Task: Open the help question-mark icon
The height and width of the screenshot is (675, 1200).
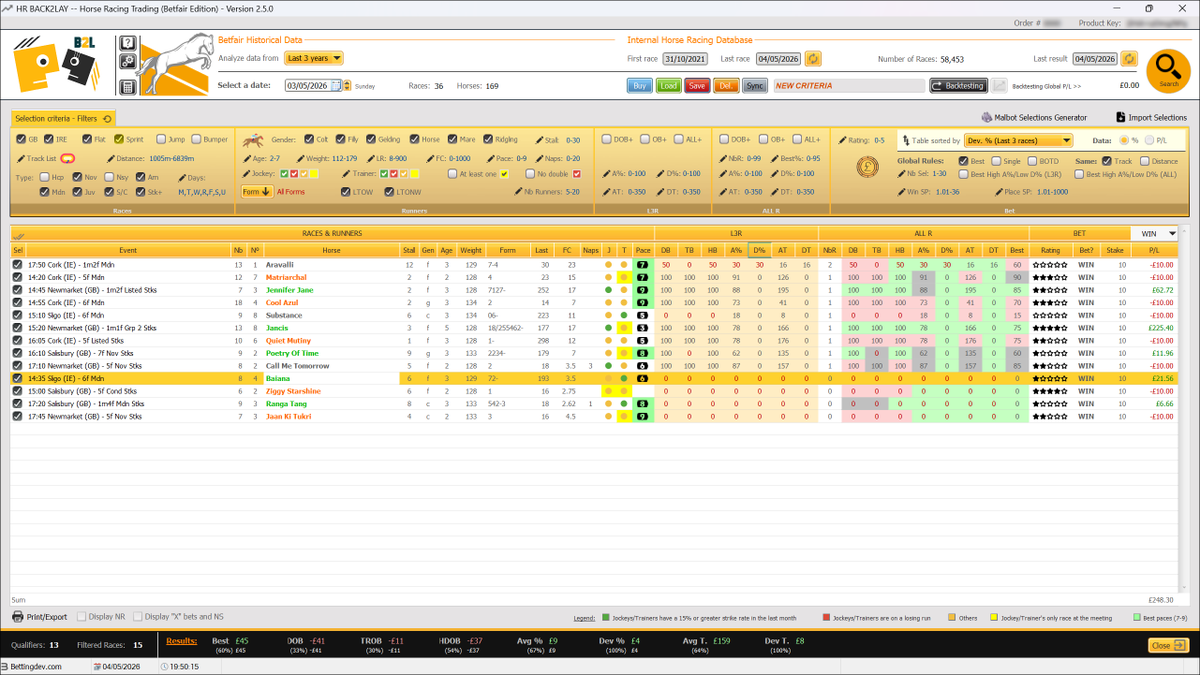Action: point(127,43)
